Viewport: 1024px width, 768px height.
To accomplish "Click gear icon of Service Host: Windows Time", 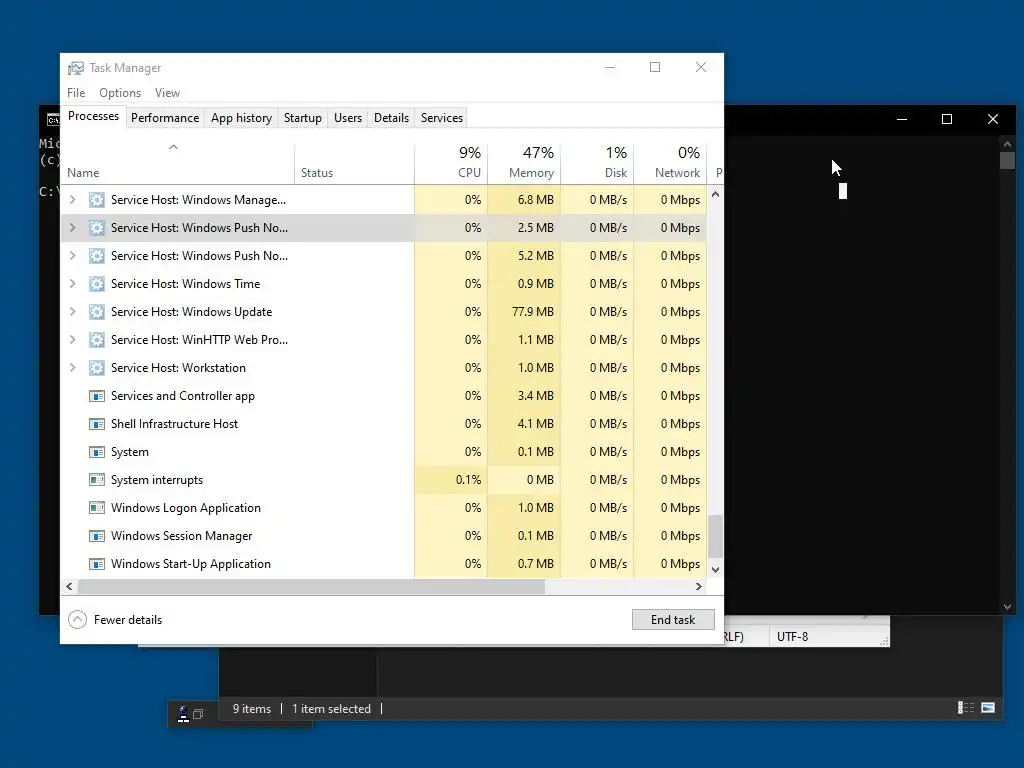I will click(97, 284).
